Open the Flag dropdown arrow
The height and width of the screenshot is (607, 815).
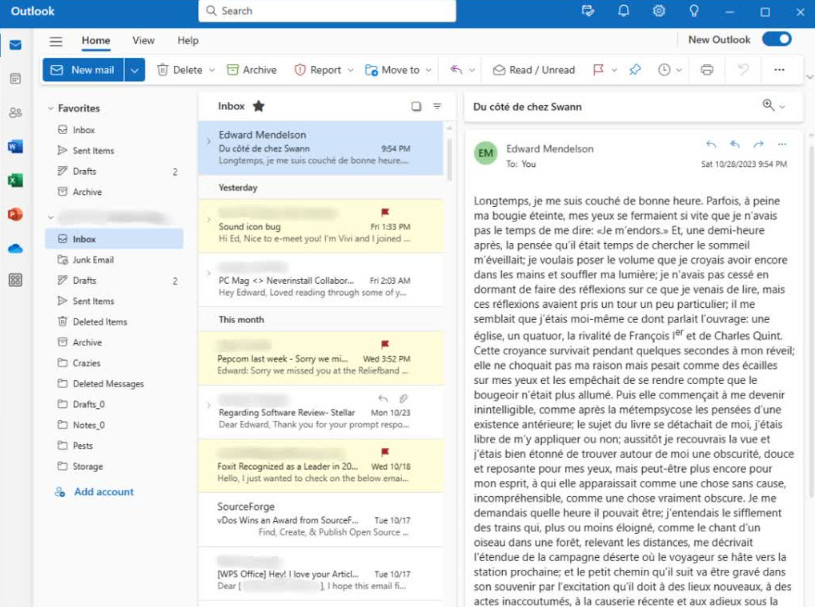coord(614,70)
